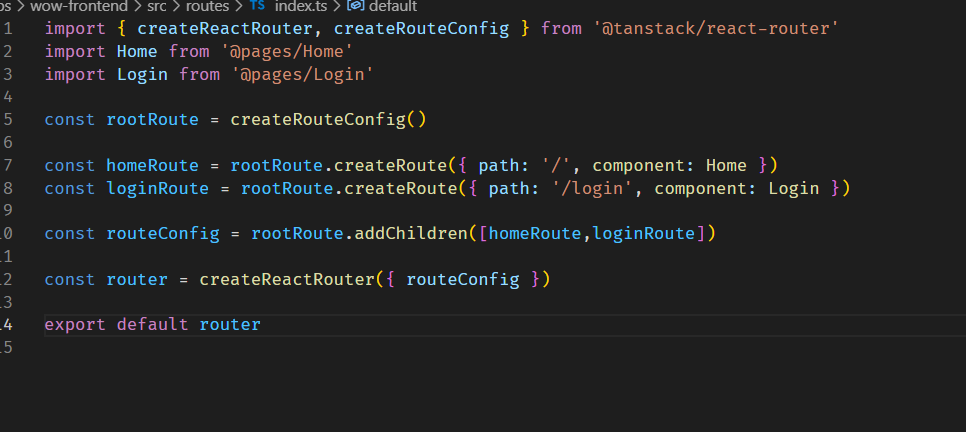Click the line number 5 gutter

pos(7,120)
